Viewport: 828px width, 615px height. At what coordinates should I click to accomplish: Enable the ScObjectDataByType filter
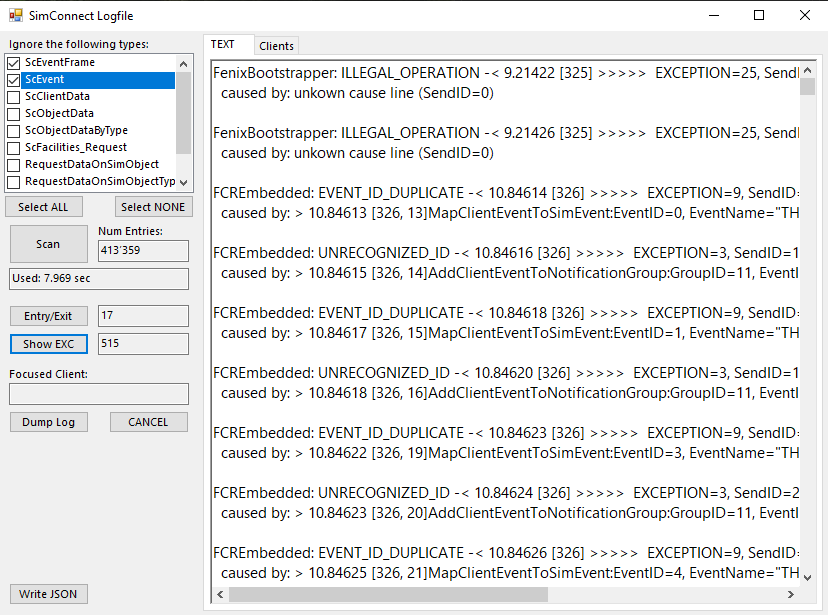[13, 130]
